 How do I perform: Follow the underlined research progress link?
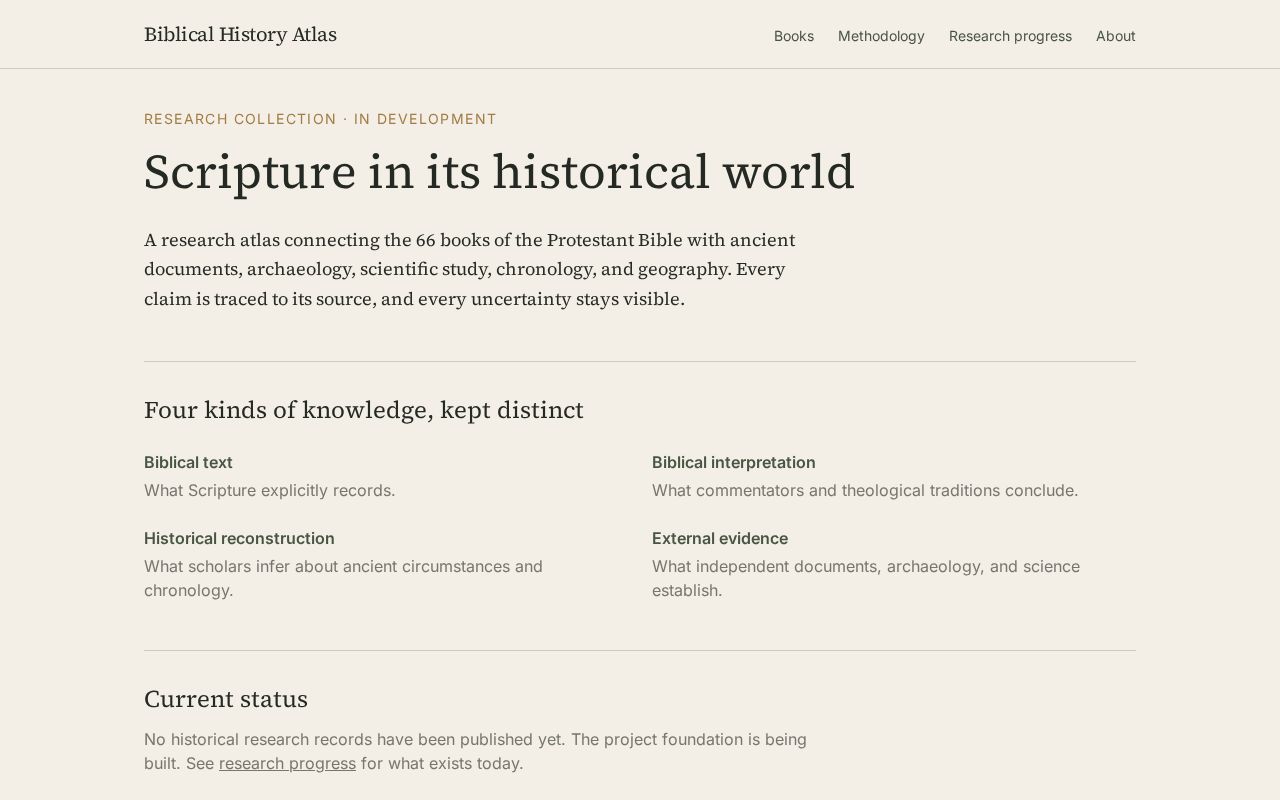[x=287, y=763]
